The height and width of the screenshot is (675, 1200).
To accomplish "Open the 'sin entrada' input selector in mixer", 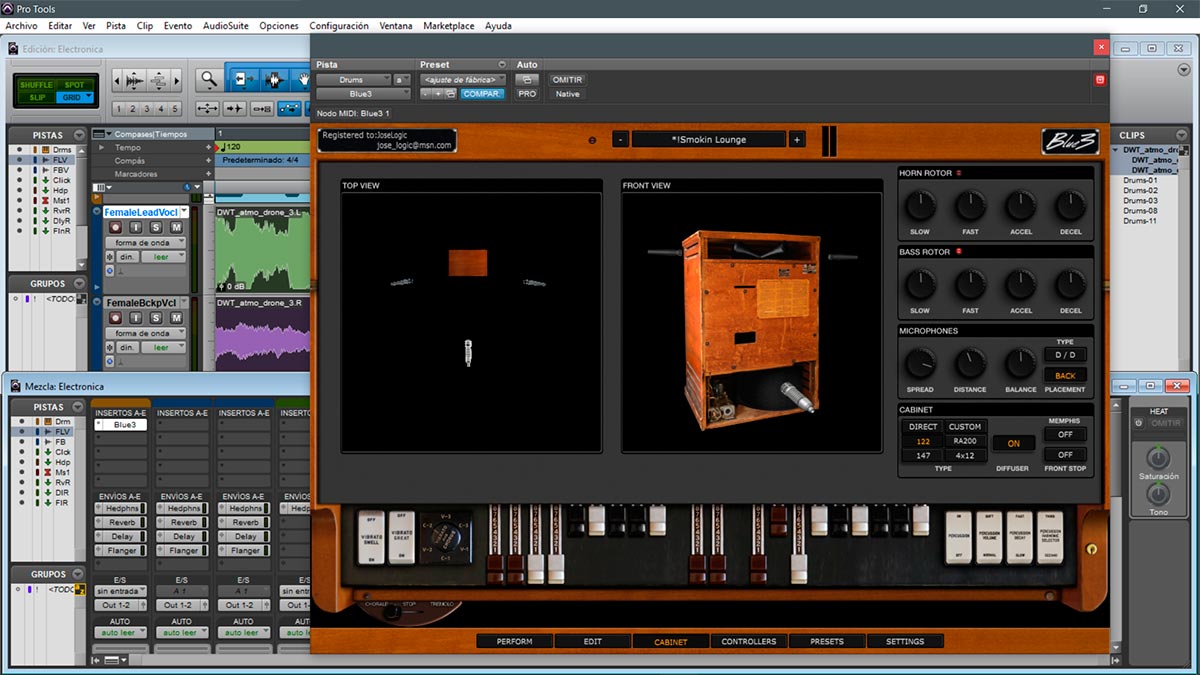I will point(120,591).
